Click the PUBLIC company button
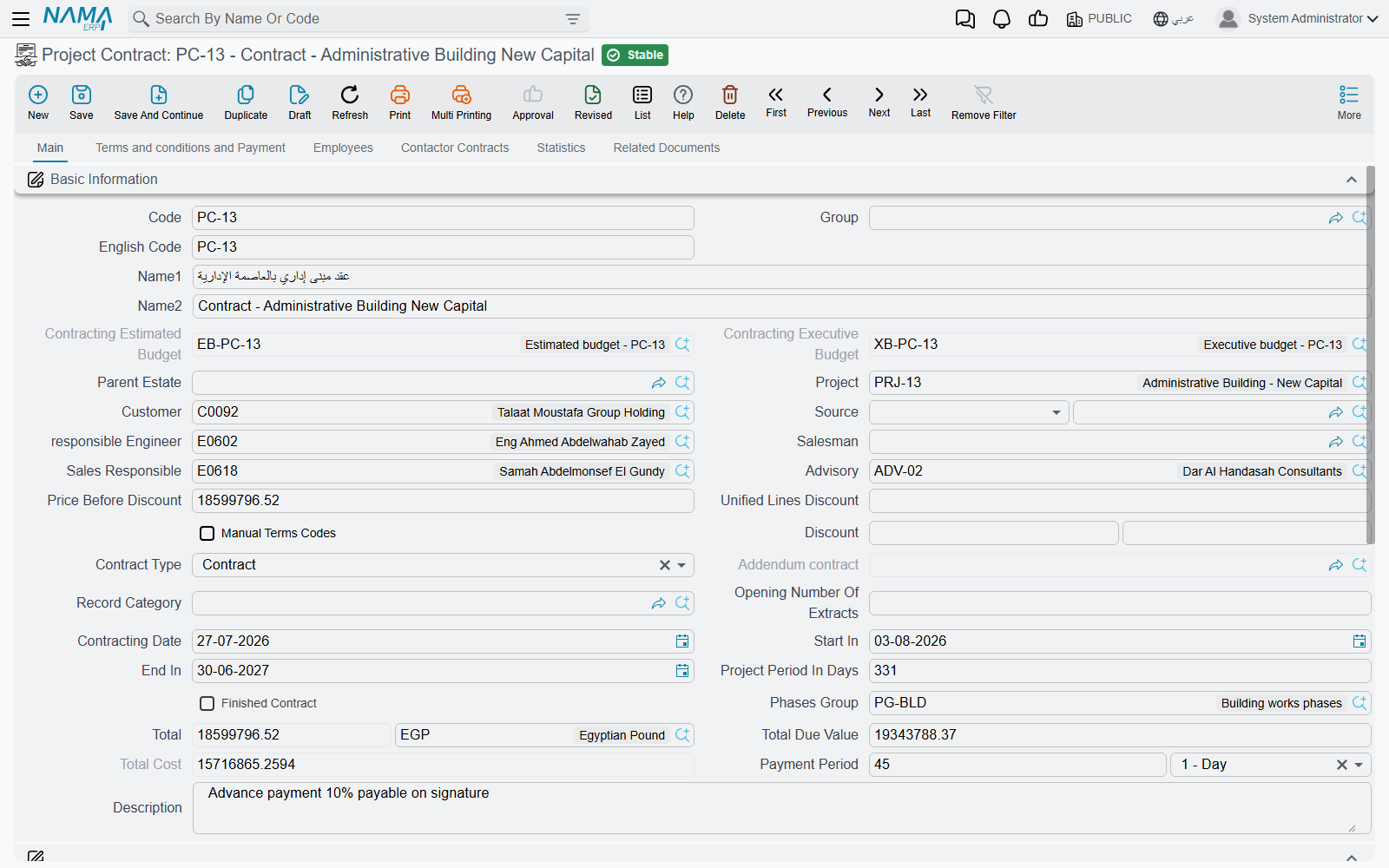1389x868 pixels. (x=1099, y=18)
